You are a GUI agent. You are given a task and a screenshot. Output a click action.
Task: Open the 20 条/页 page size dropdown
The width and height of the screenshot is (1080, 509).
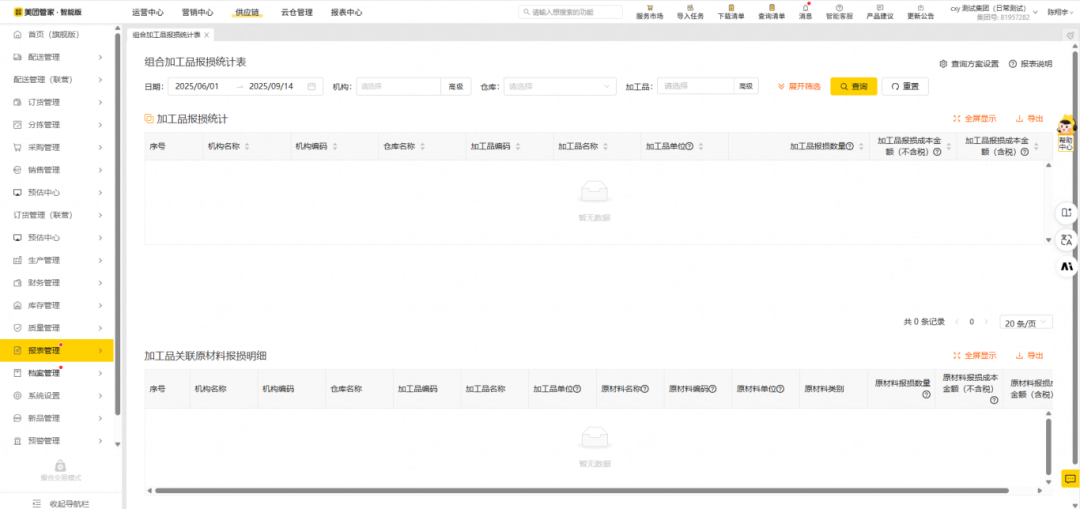[1026, 322]
